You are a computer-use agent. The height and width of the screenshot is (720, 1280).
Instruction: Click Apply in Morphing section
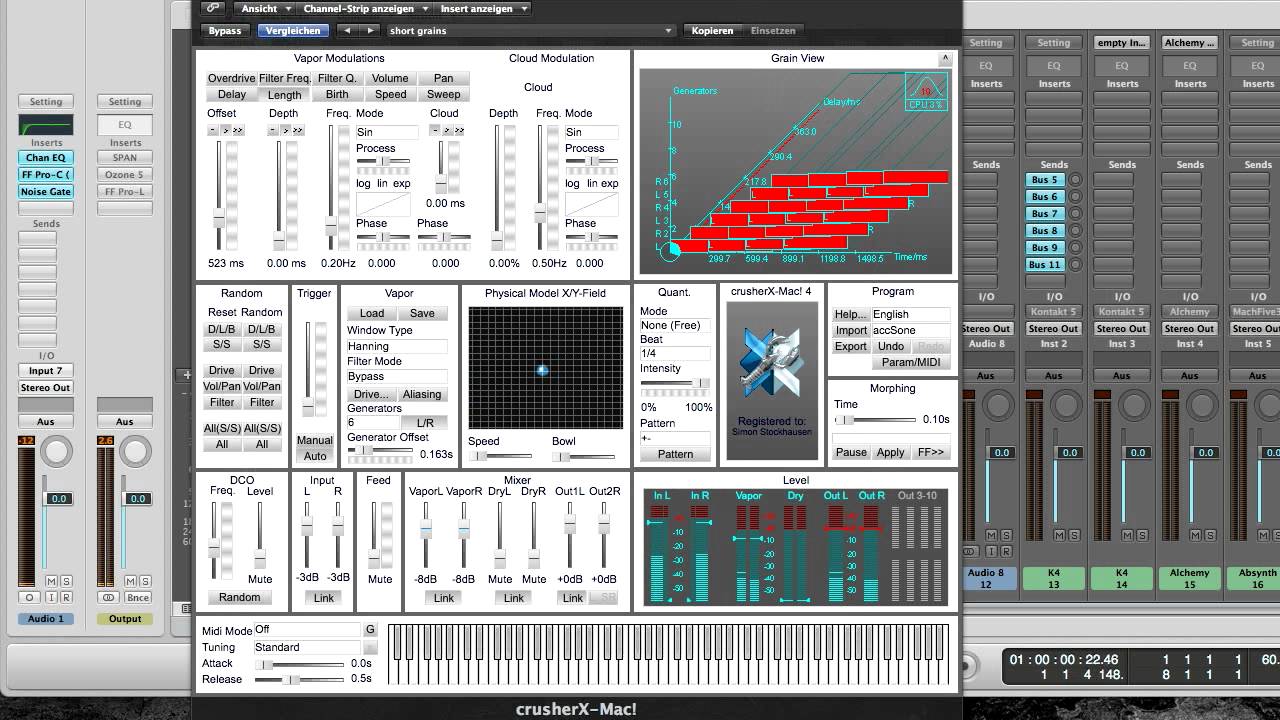point(890,452)
